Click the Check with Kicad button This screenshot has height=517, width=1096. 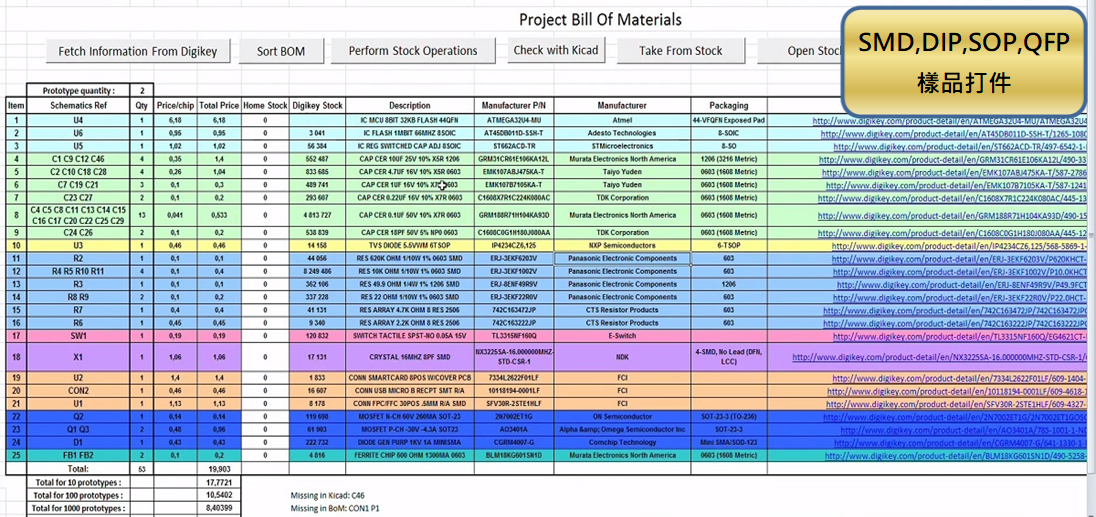(555, 50)
